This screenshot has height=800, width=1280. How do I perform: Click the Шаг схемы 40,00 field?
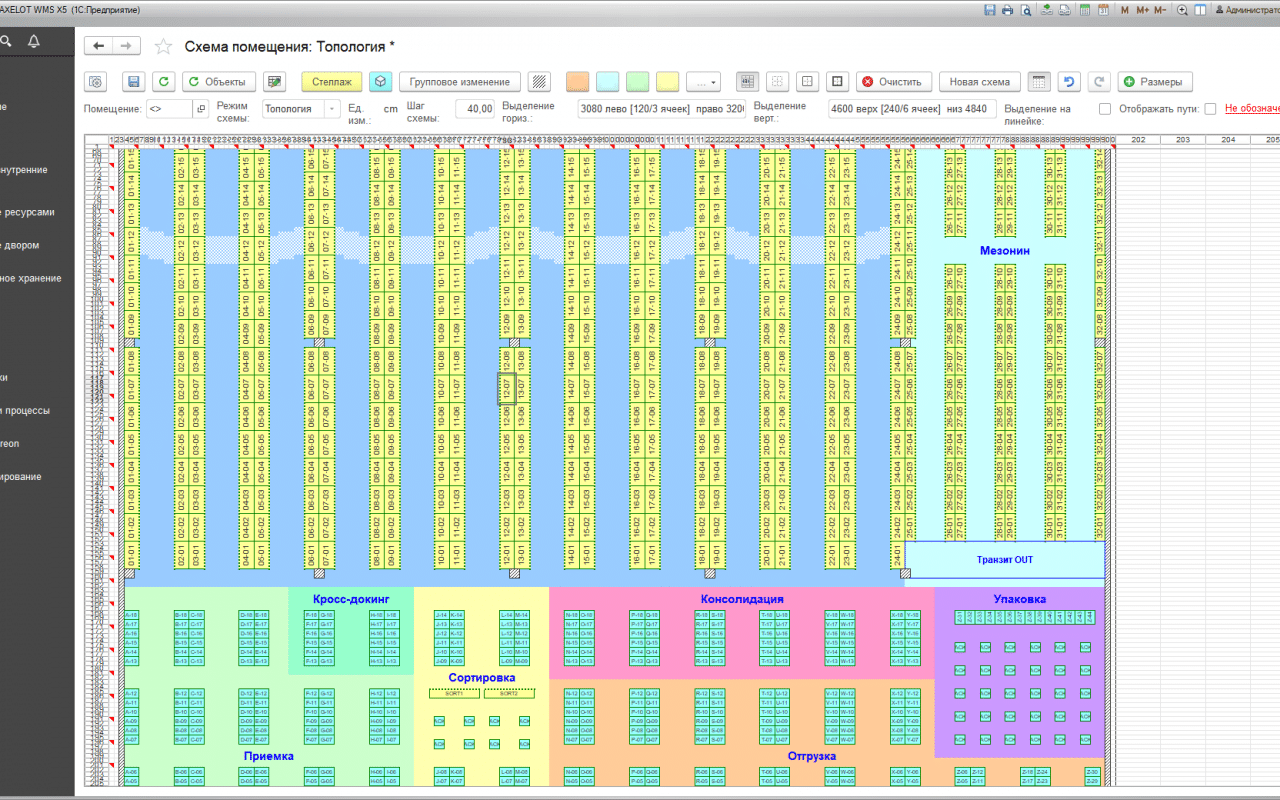click(x=474, y=109)
